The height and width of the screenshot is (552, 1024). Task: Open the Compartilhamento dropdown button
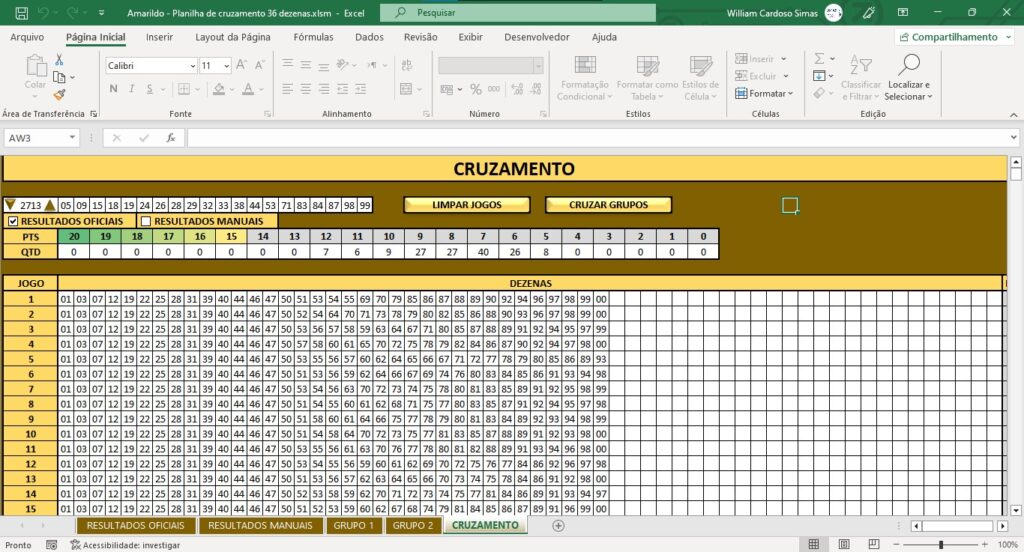point(954,37)
